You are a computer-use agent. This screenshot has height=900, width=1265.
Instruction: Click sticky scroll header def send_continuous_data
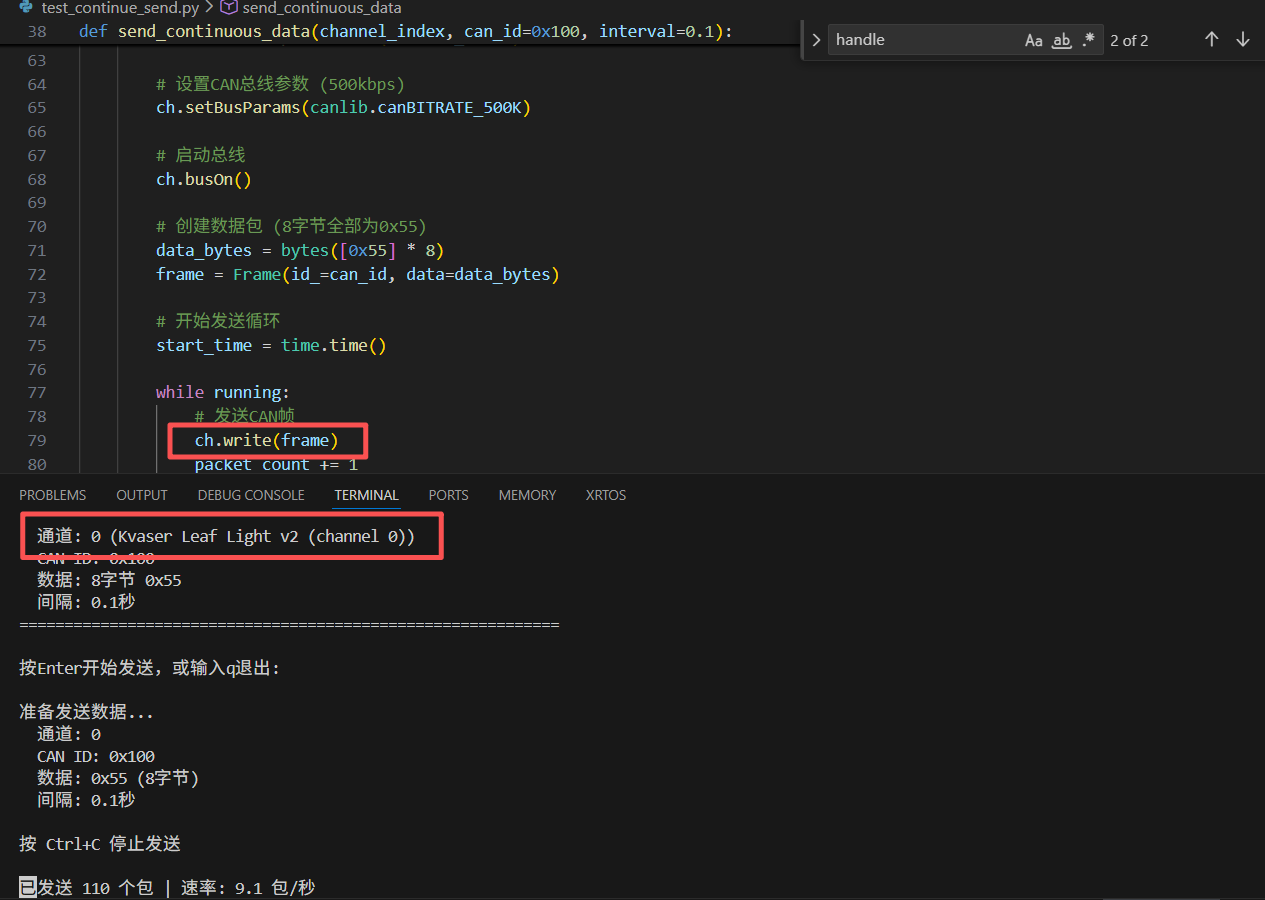point(400,32)
